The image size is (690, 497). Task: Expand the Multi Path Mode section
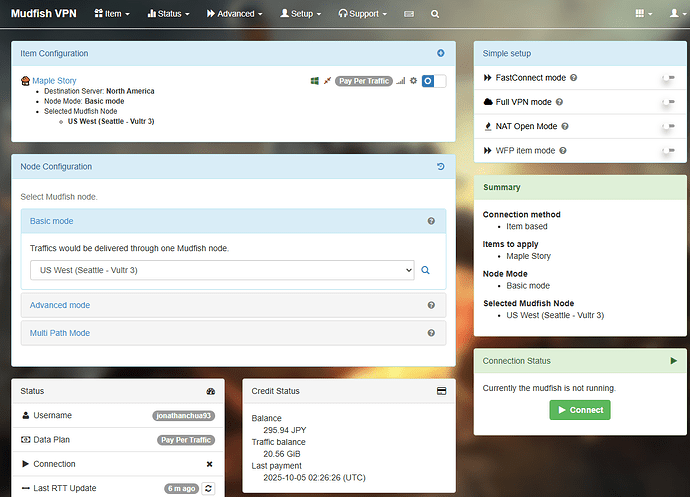tap(60, 333)
